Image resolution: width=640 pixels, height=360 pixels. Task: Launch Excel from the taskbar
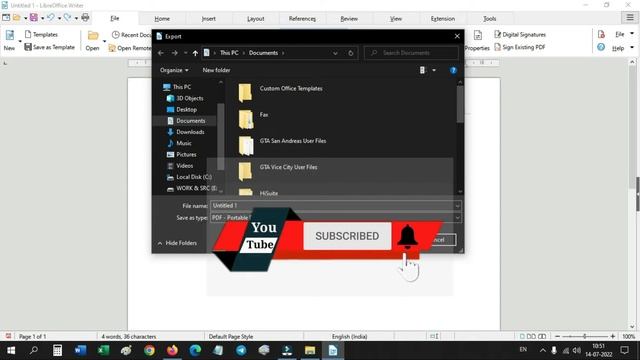[x=103, y=350]
